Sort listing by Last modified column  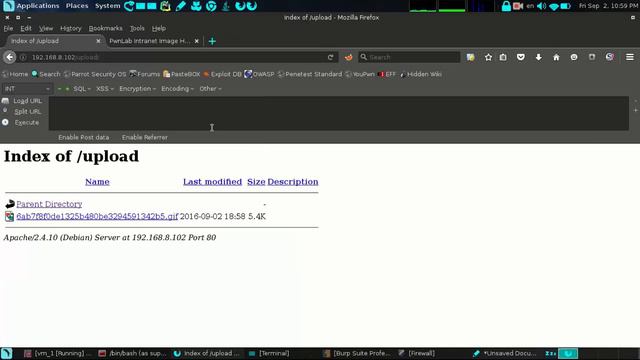[x=212, y=182]
